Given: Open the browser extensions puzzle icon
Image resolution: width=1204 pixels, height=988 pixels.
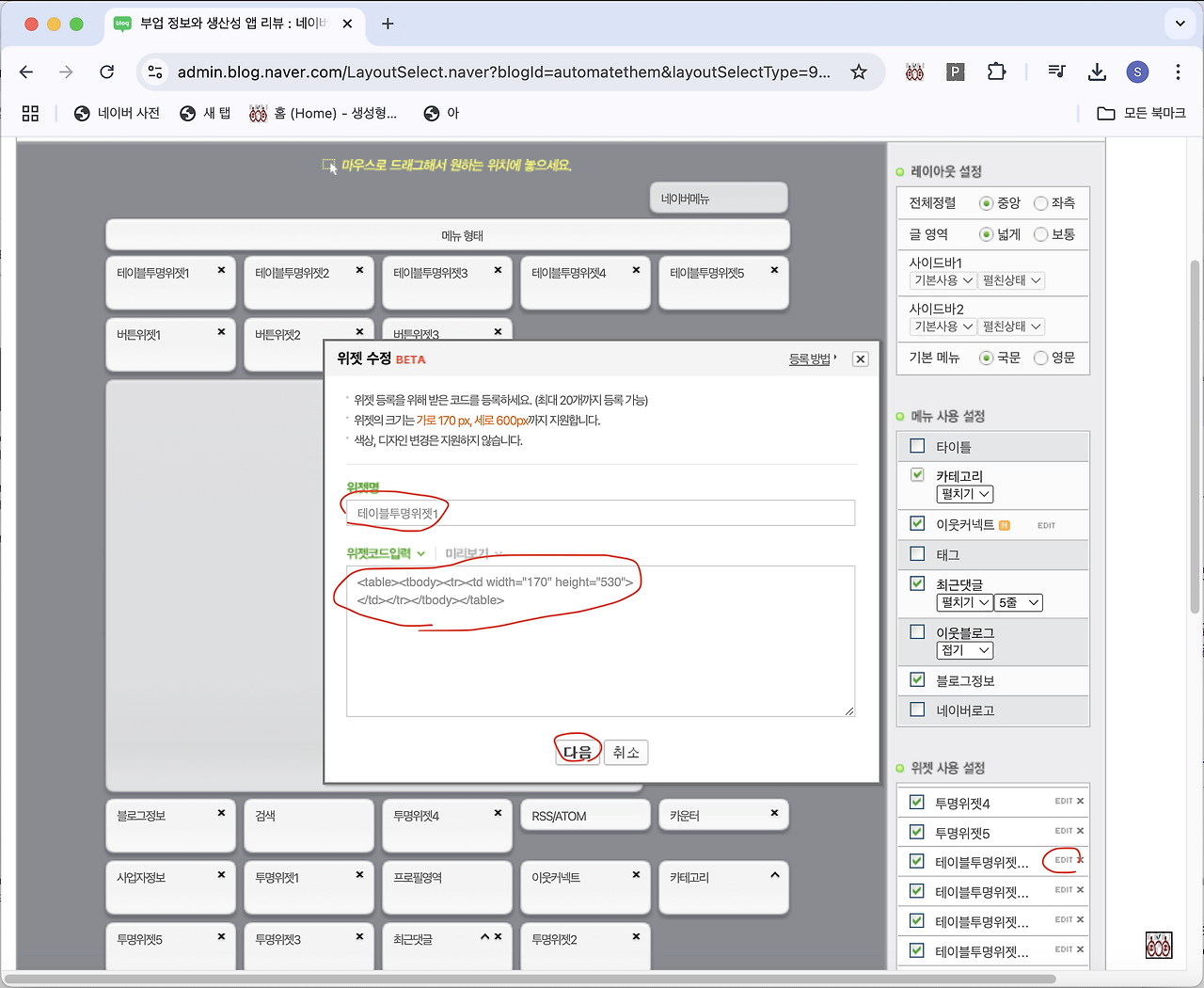Looking at the screenshot, I should coord(996,72).
